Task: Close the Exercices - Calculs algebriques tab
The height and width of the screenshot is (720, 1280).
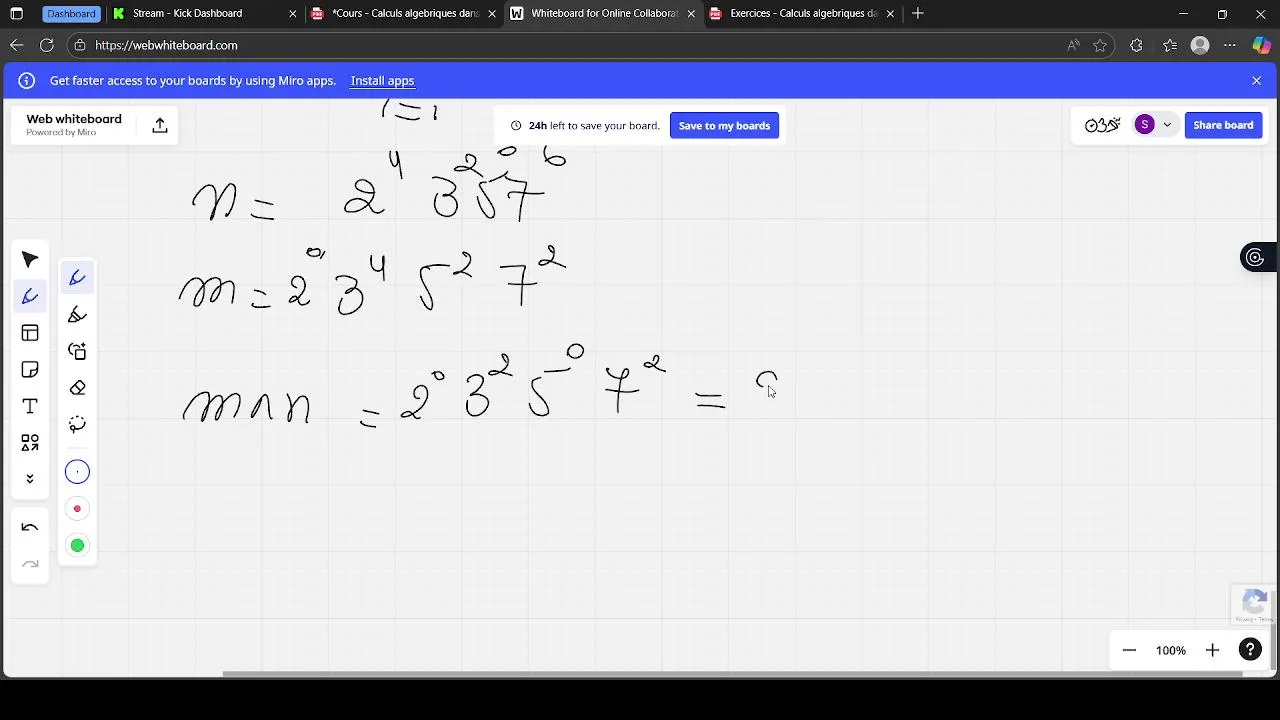Action: (890, 14)
